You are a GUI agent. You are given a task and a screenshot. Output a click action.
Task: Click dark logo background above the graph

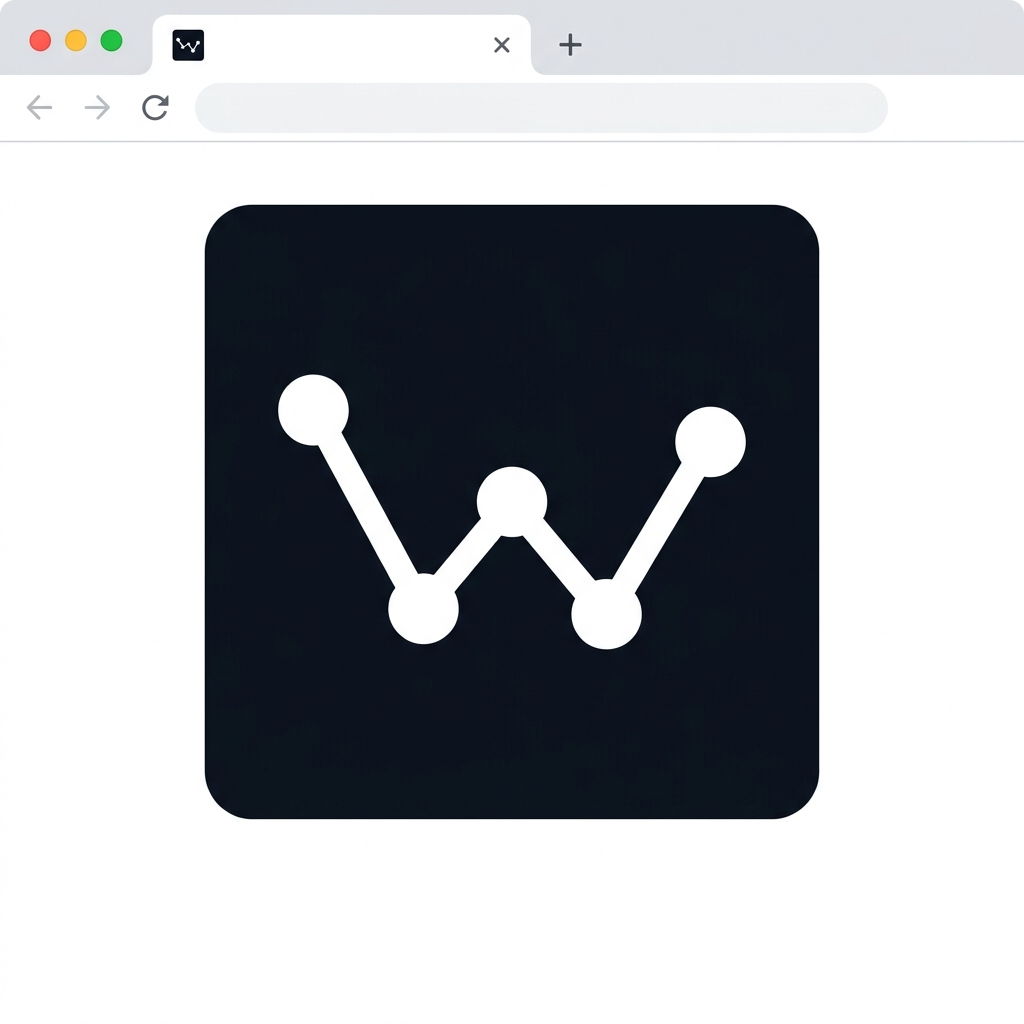point(512,290)
